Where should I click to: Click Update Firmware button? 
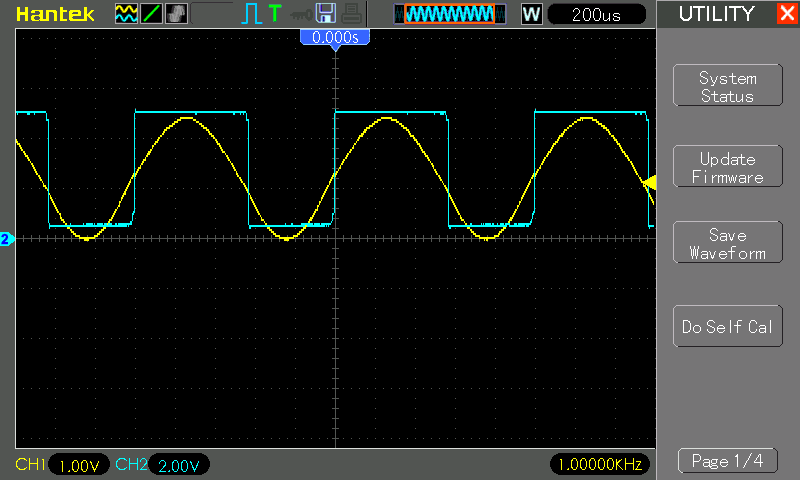728,166
